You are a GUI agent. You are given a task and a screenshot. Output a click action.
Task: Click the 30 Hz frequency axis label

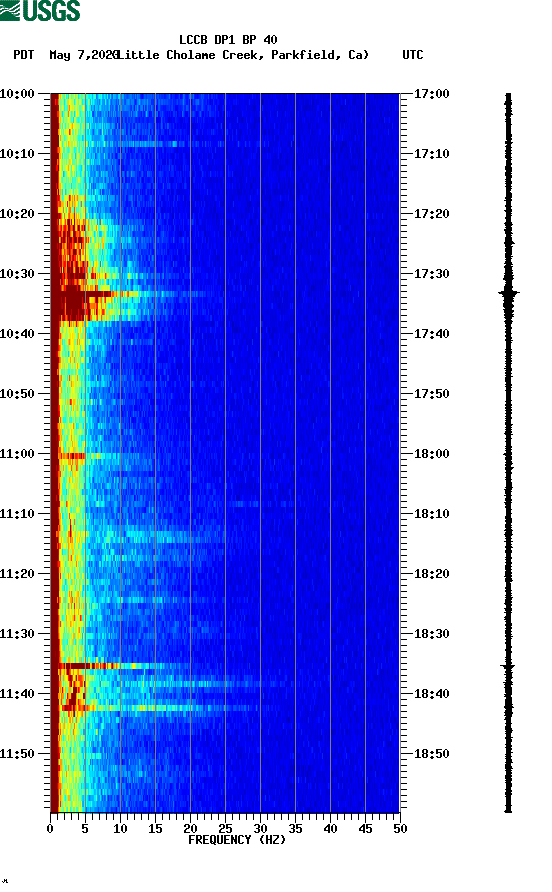tap(260, 829)
